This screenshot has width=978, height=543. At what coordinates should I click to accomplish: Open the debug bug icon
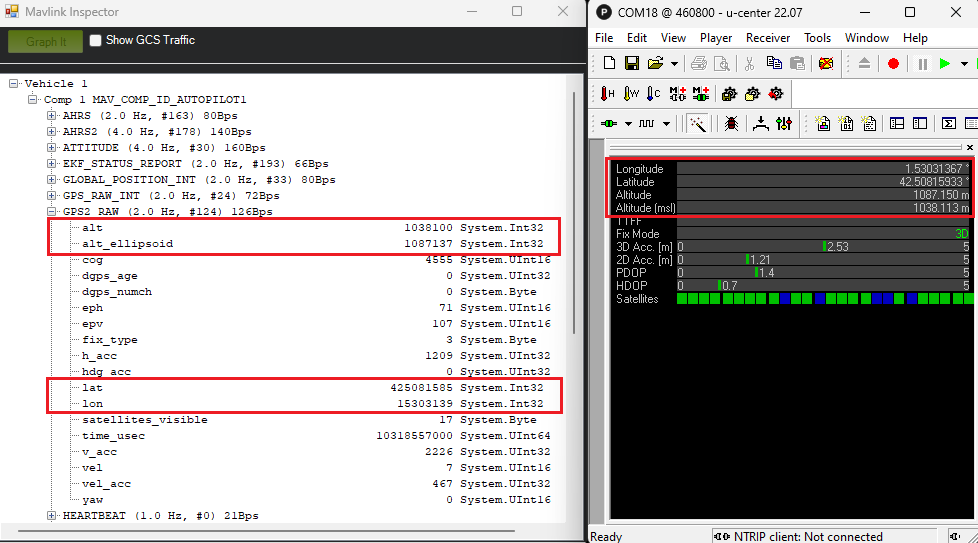coord(732,124)
